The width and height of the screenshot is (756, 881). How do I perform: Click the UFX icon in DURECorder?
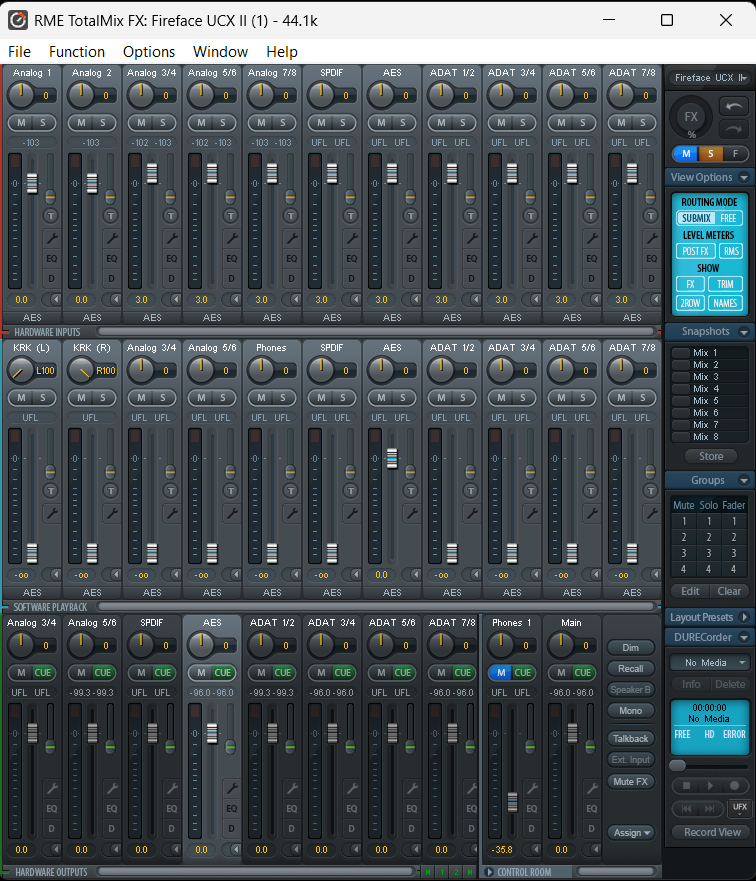point(740,807)
